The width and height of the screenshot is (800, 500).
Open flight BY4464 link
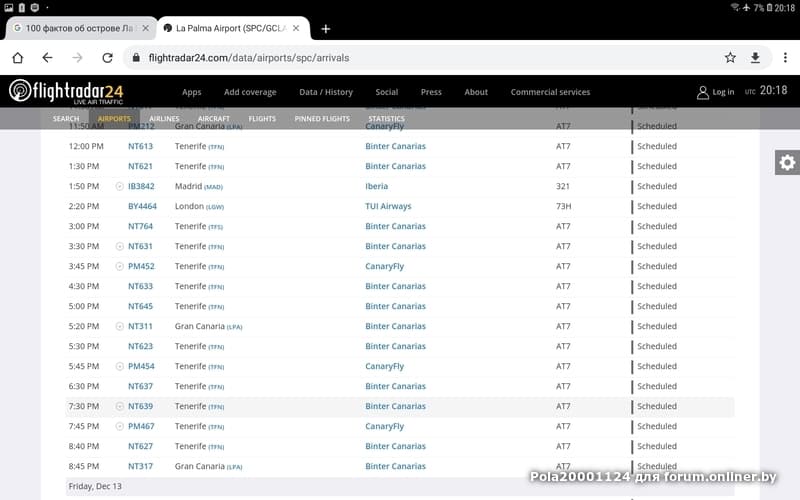(142, 206)
